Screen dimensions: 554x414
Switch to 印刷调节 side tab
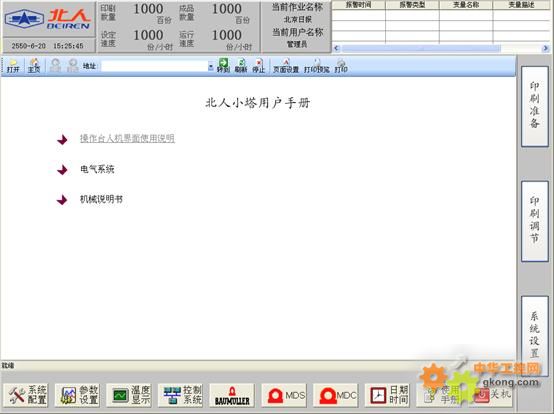click(x=535, y=221)
